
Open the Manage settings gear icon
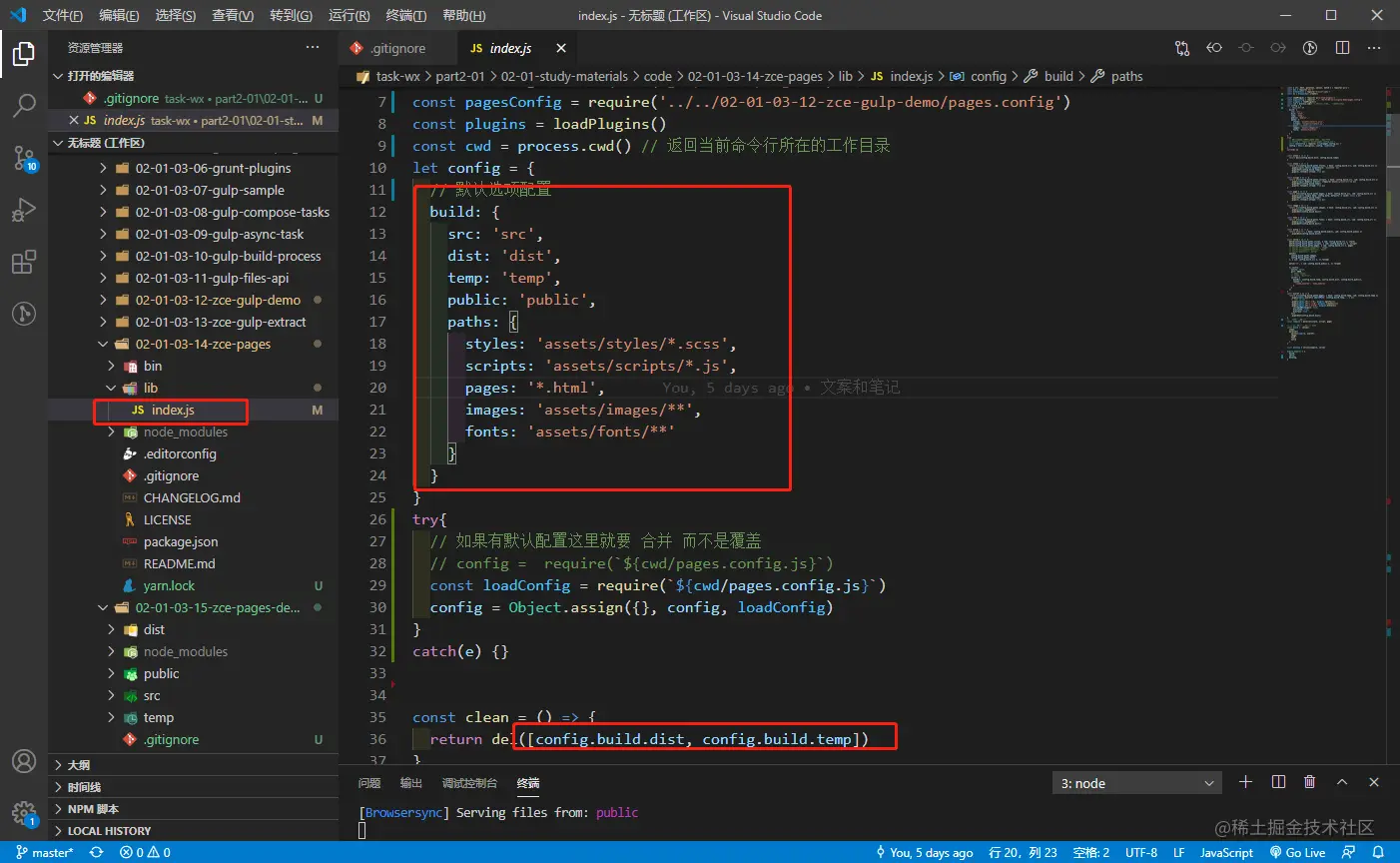coord(24,812)
